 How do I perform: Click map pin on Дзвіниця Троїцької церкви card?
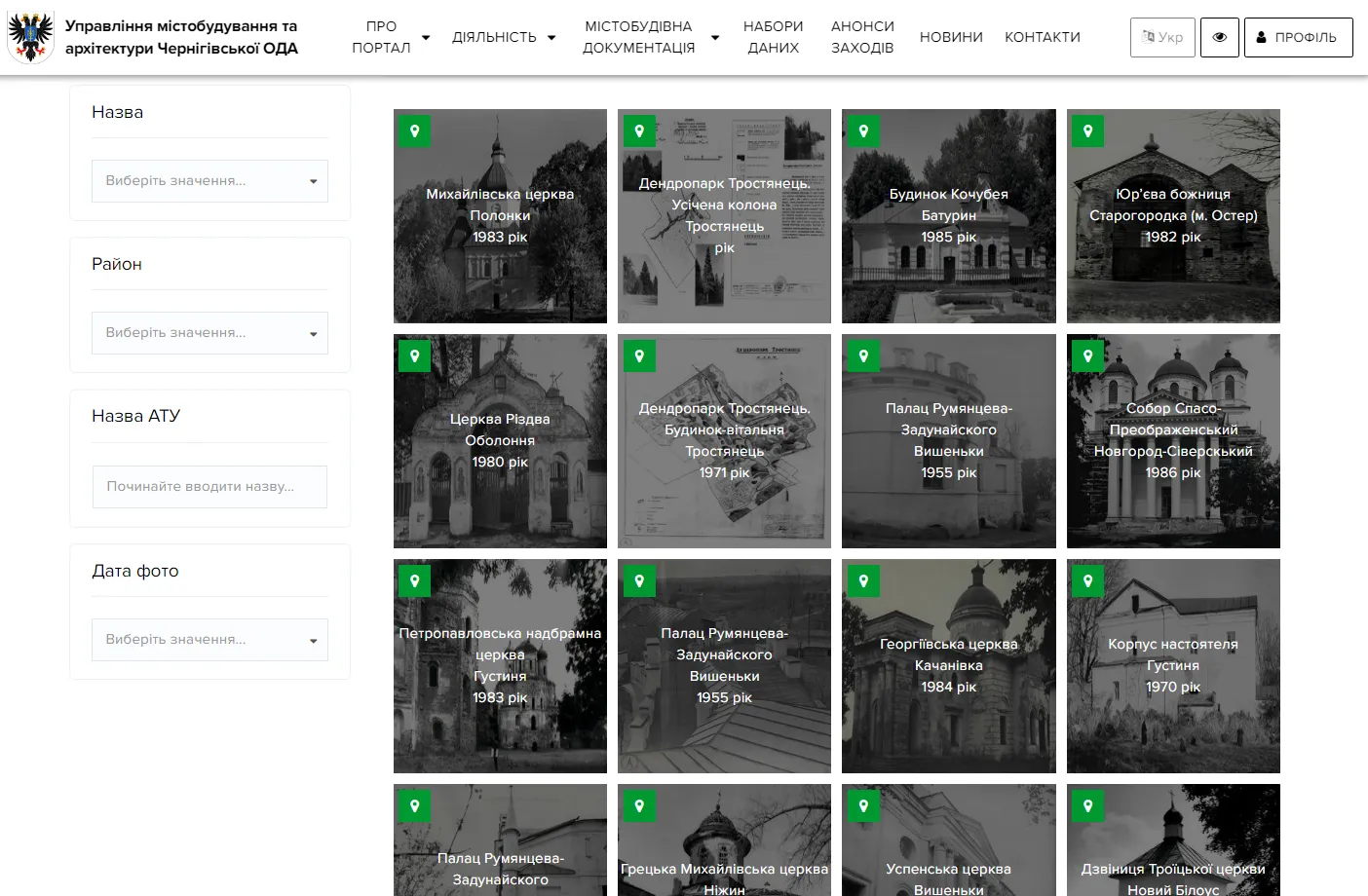1088,806
